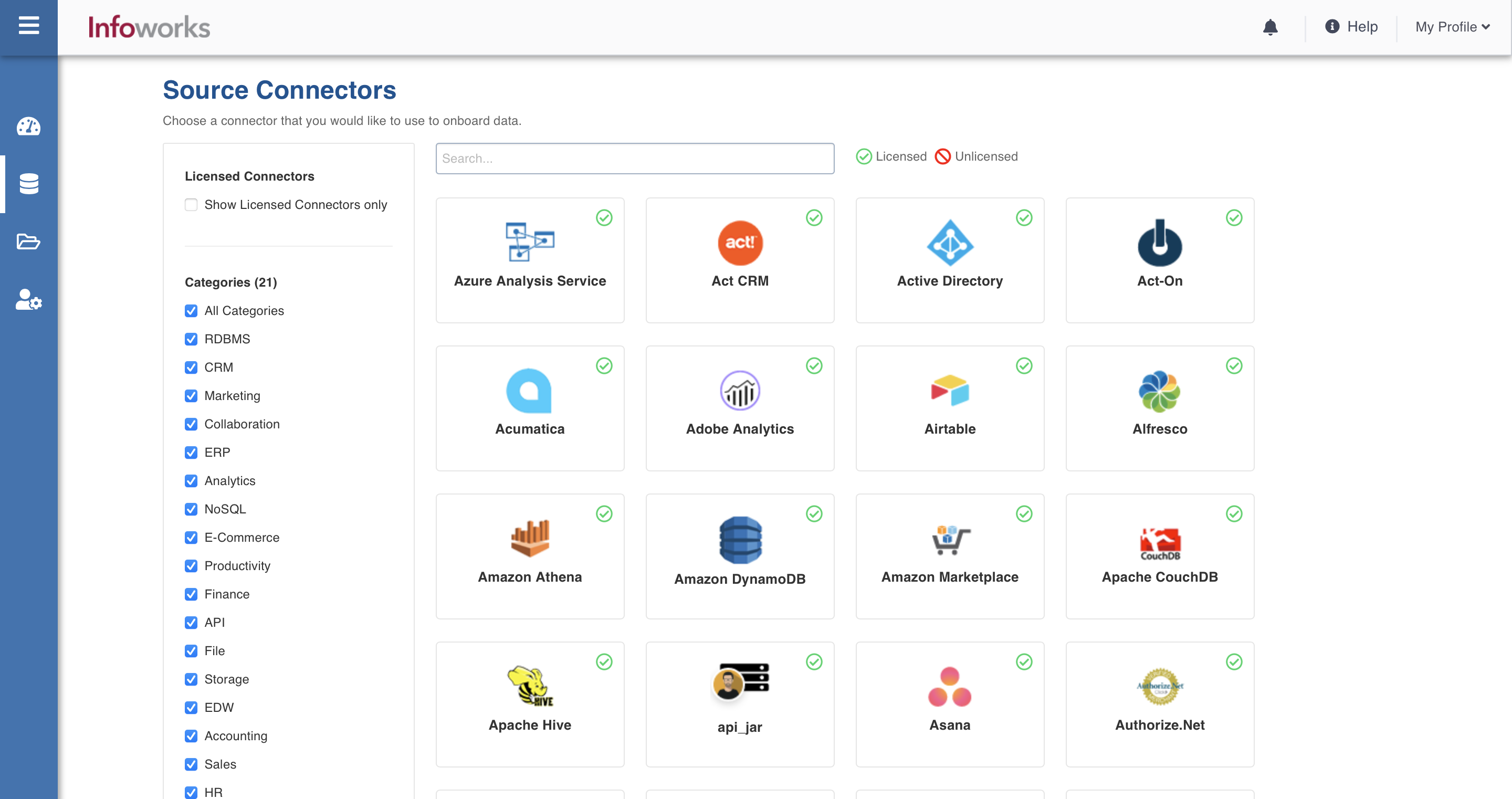Click the licensed checkmark on Act CRM card
This screenshot has width=1512, height=799.
[x=814, y=218]
